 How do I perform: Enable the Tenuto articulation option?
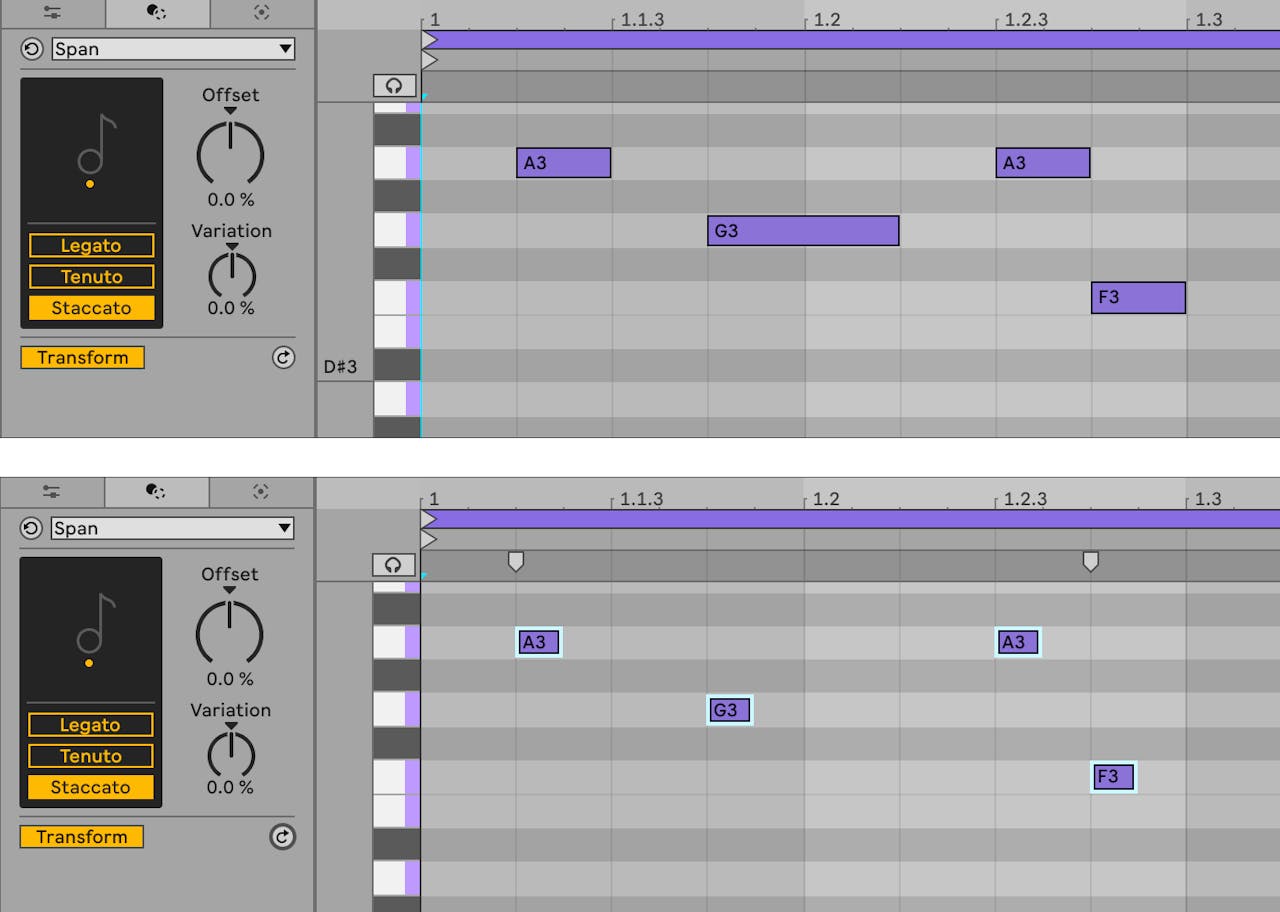91,276
